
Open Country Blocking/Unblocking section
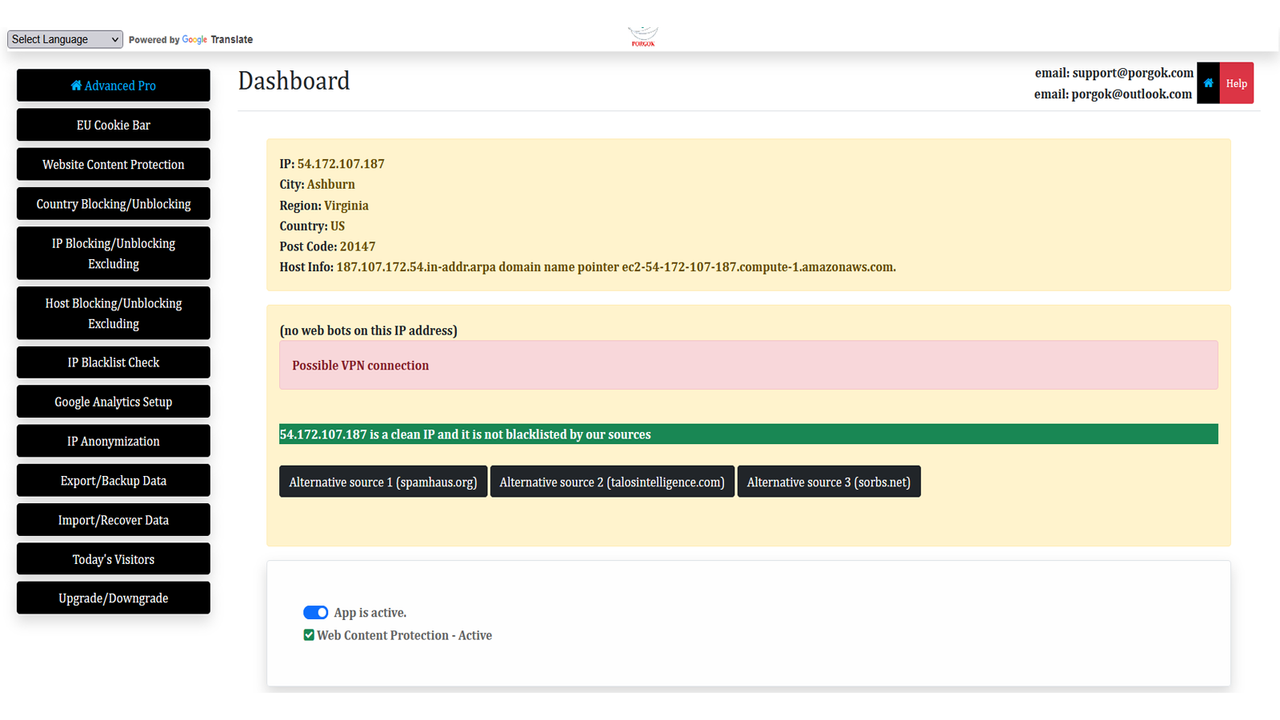(x=113, y=203)
